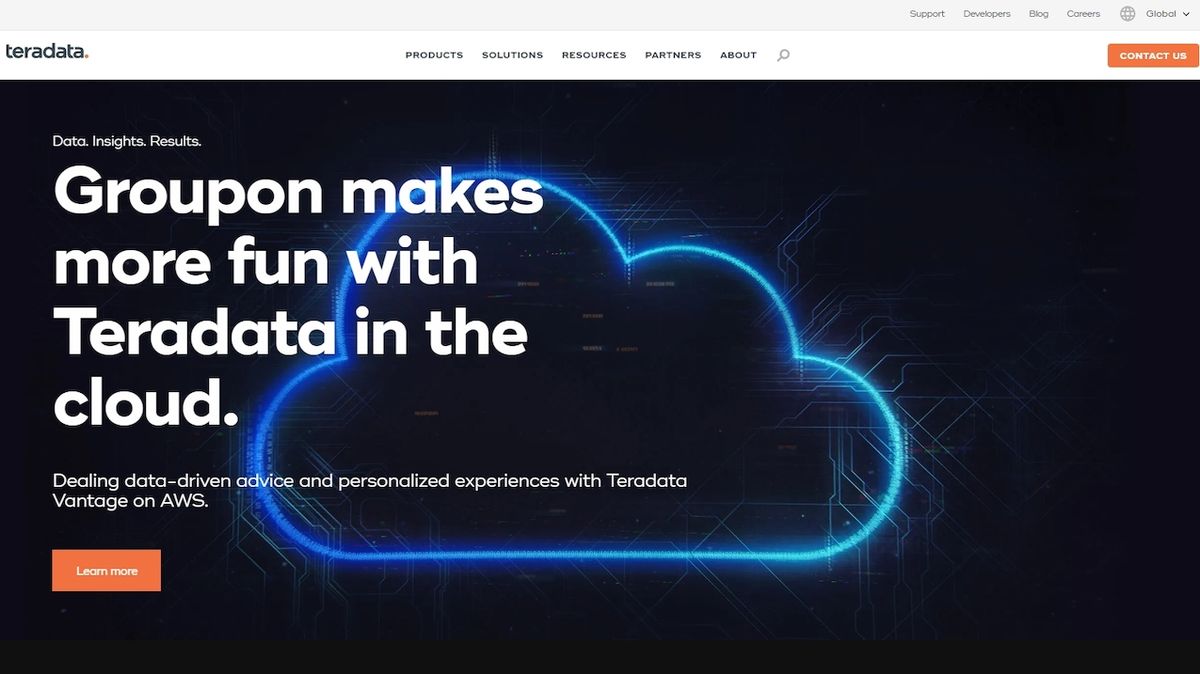This screenshot has height=674, width=1200.
Task: Click the "Groupon makes more fun" headline
Action: pyautogui.click(x=298, y=297)
